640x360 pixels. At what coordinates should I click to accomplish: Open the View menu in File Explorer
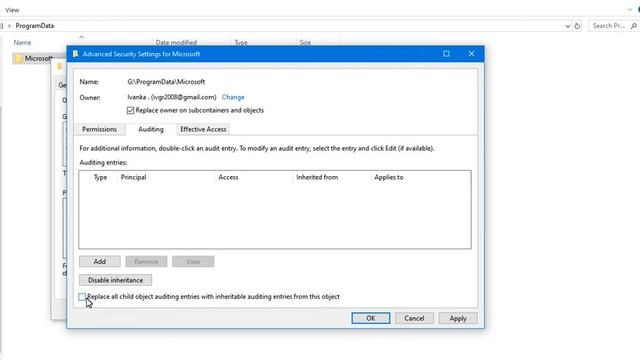pos(12,10)
